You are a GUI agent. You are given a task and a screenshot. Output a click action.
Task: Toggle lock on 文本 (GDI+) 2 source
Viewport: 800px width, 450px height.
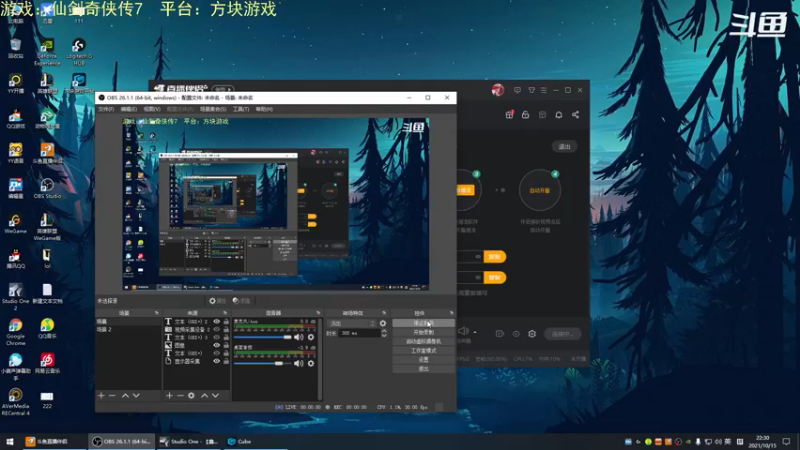tap(226, 321)
